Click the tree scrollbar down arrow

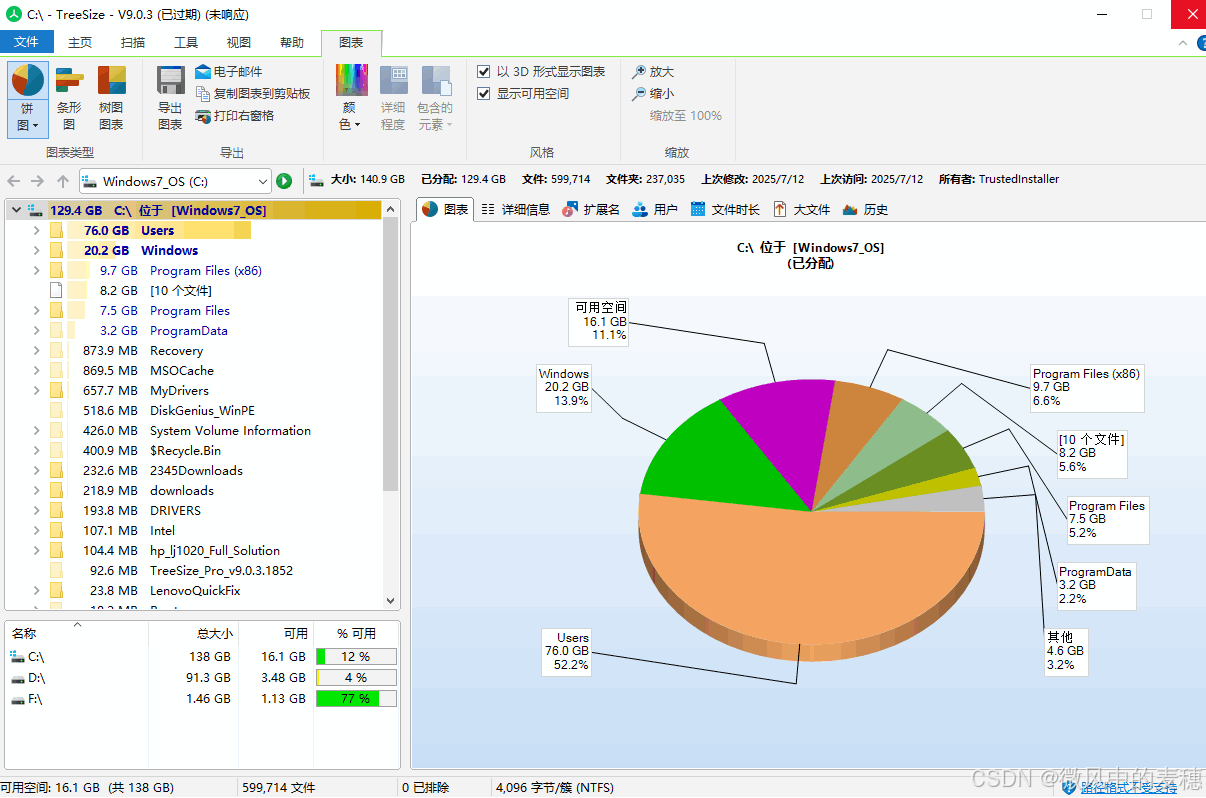click(391, 601)
